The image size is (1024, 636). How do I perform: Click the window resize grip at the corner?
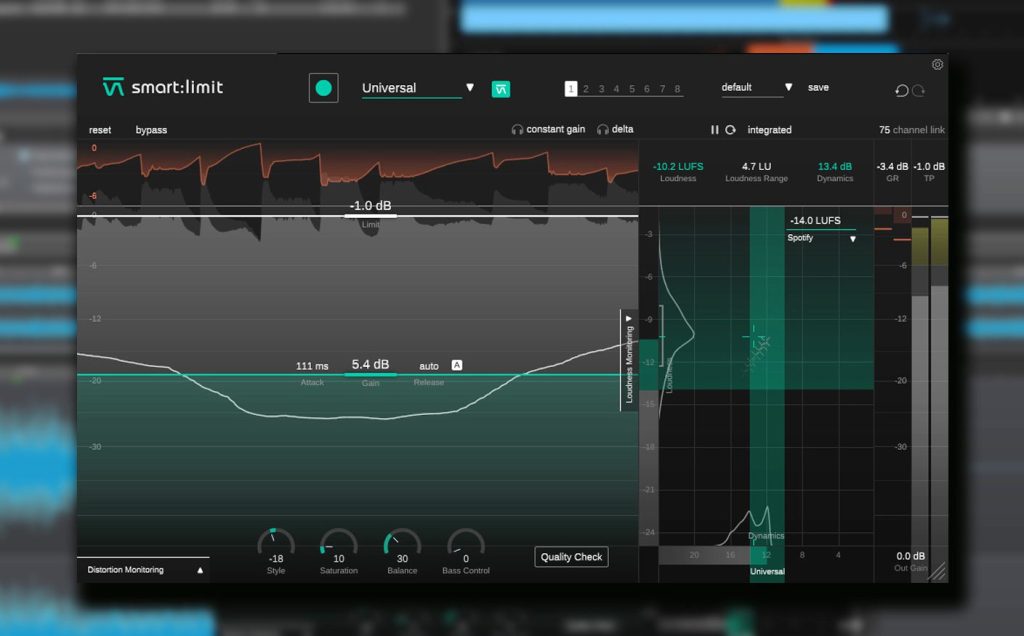click(x=938, y=573)
